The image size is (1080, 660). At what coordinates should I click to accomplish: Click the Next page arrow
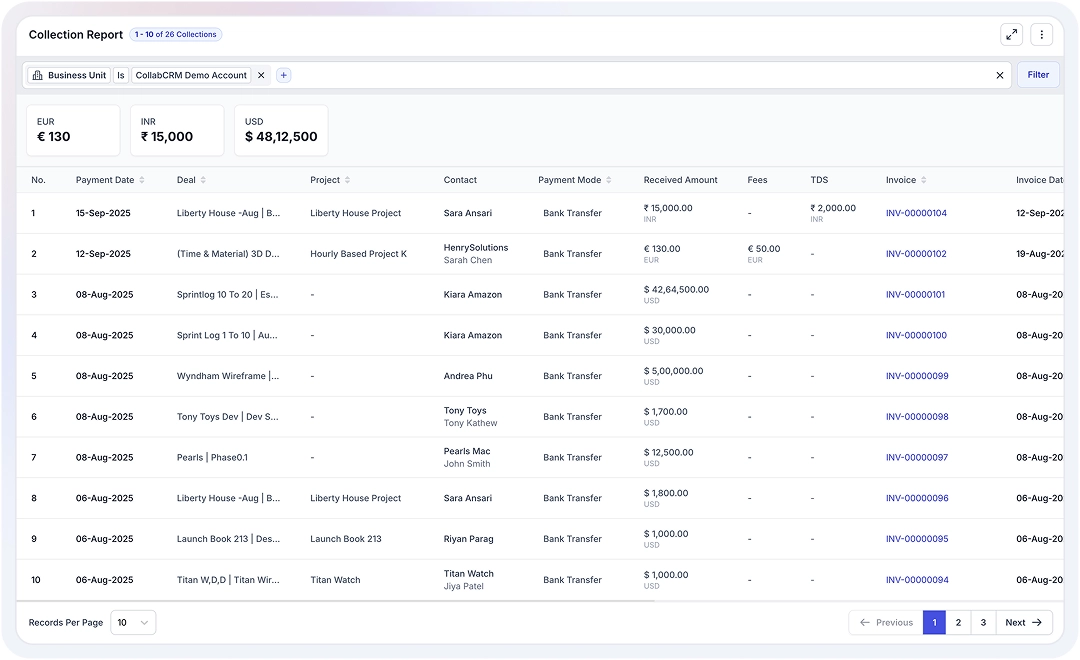coord(1022,622)
